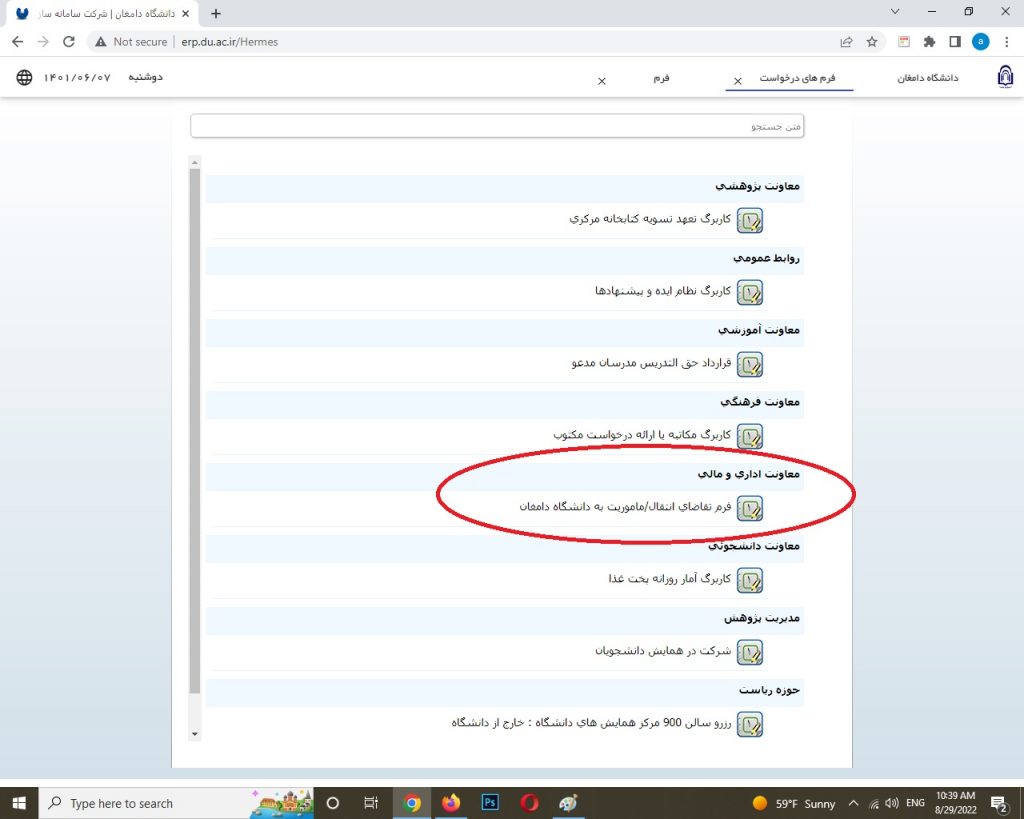Viewport: 1024px width, 819px height.
Task: Bookmark the page with the star icon
Action: point(872,42)
